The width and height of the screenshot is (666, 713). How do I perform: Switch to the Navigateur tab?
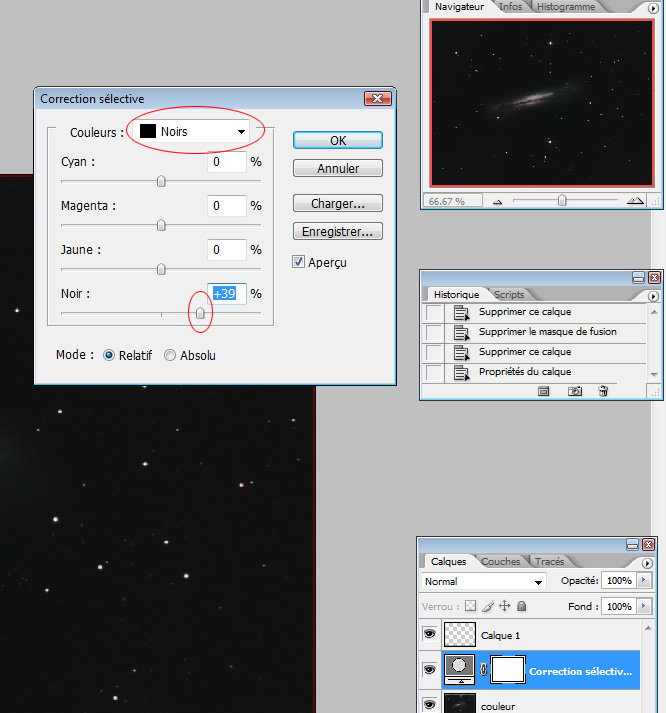(459, 6)
